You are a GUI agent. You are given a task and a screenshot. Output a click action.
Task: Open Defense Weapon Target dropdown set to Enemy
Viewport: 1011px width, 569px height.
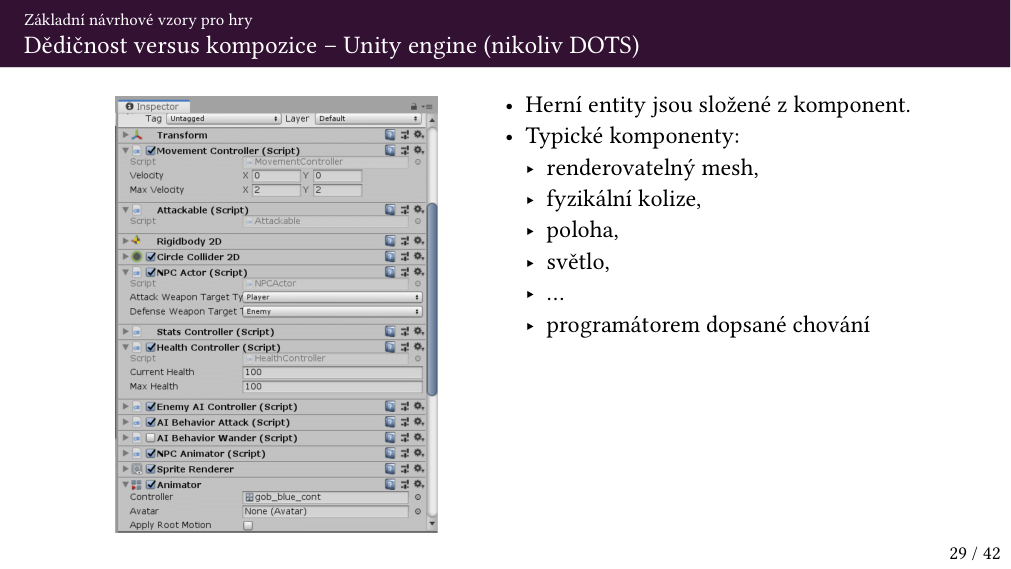point(333,312)
